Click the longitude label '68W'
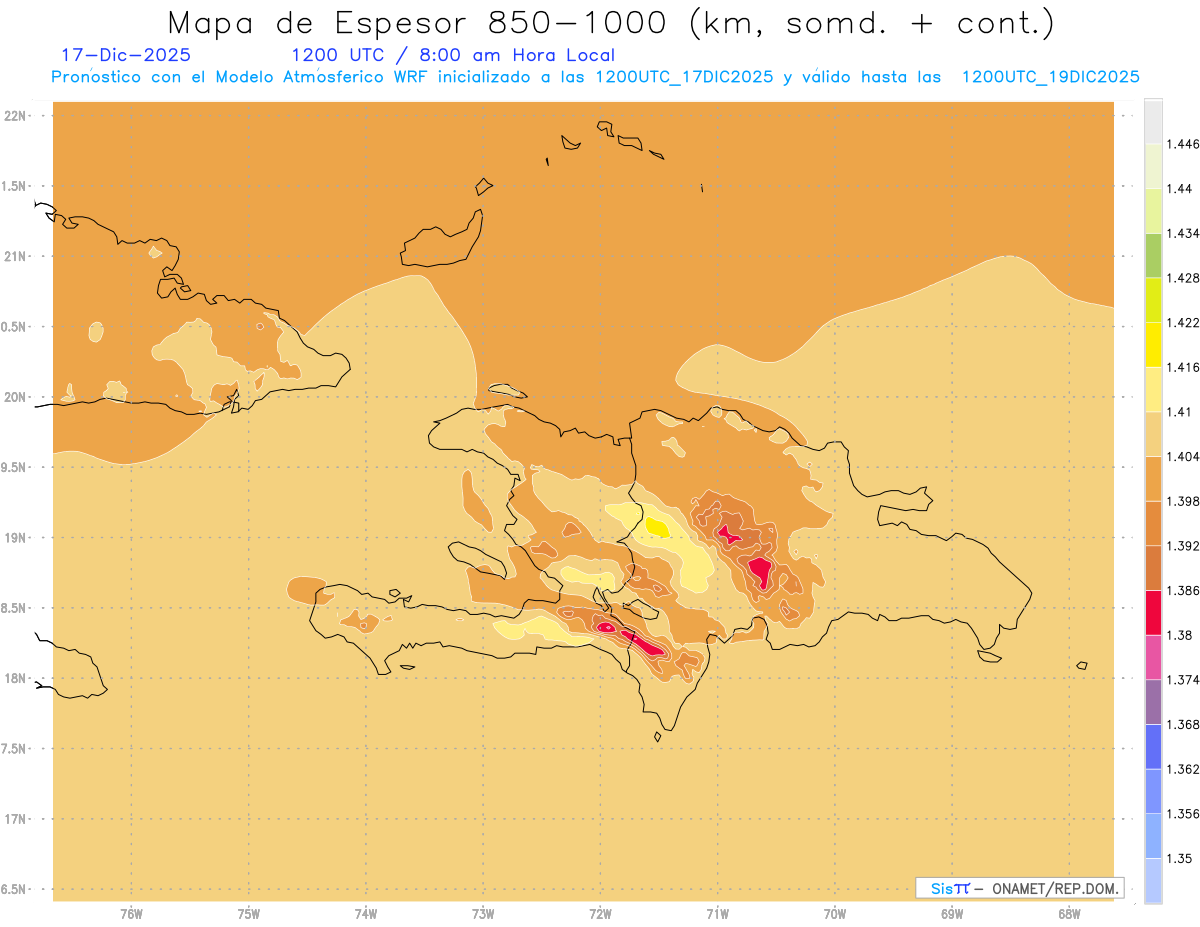The height and width of the screenshot is (927, 1200). pos(1069,913)
